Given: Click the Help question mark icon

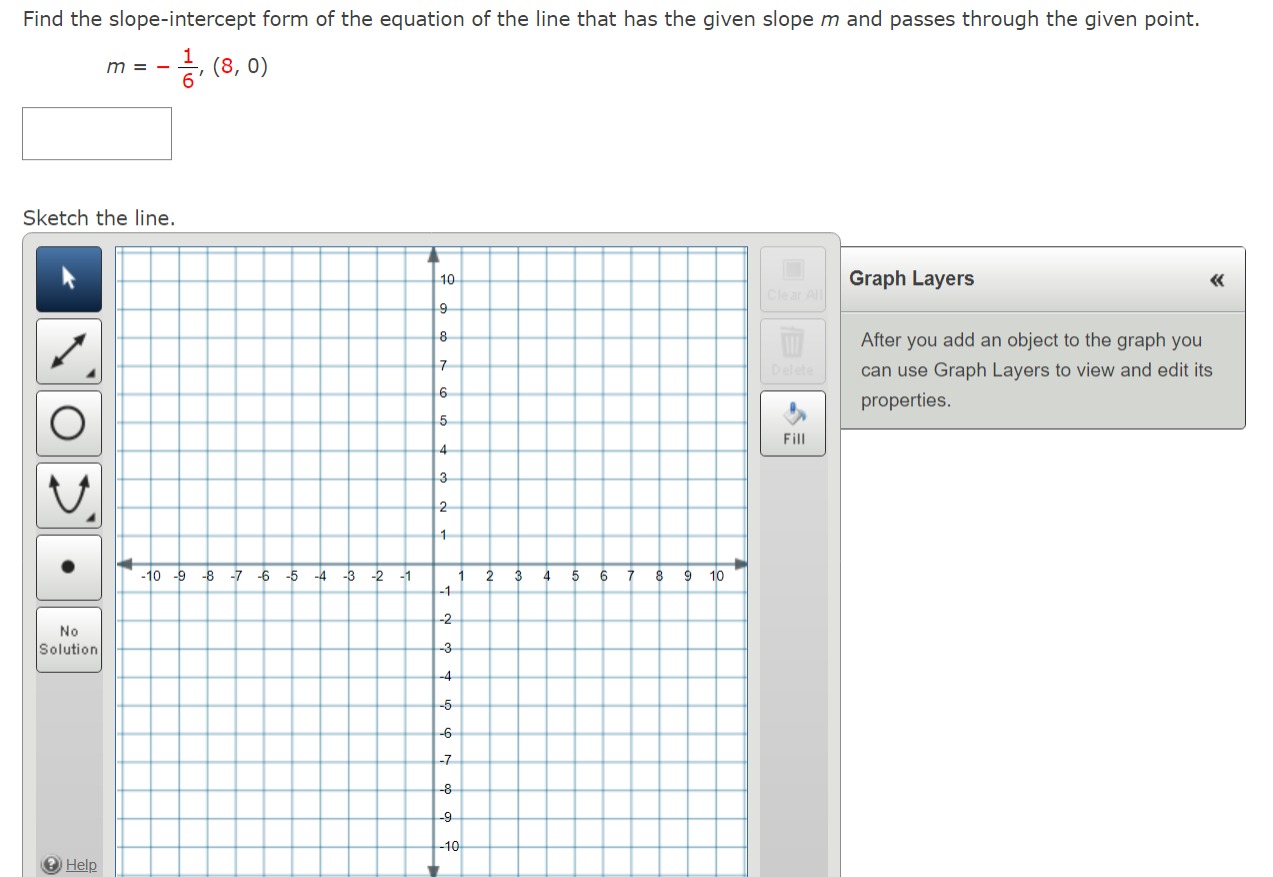Looking at the screenshot, I should [x=50, y=864].
